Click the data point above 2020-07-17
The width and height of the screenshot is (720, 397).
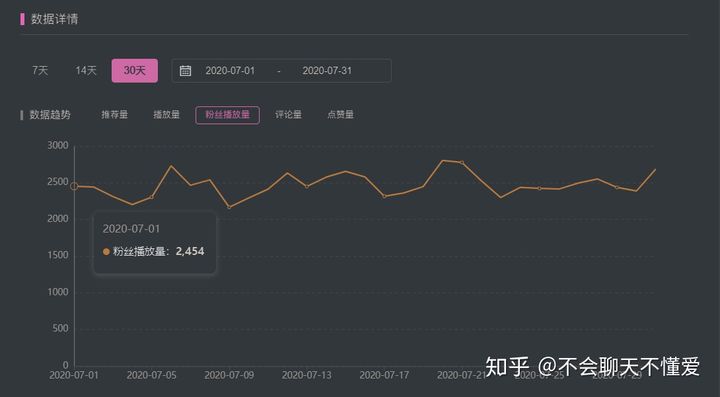point(384,196)
